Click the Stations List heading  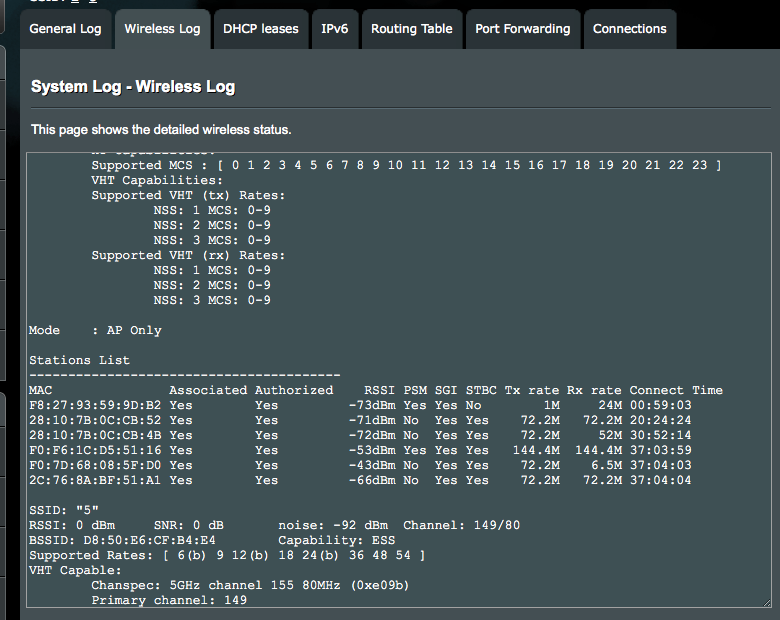click(x=79, y=360)
